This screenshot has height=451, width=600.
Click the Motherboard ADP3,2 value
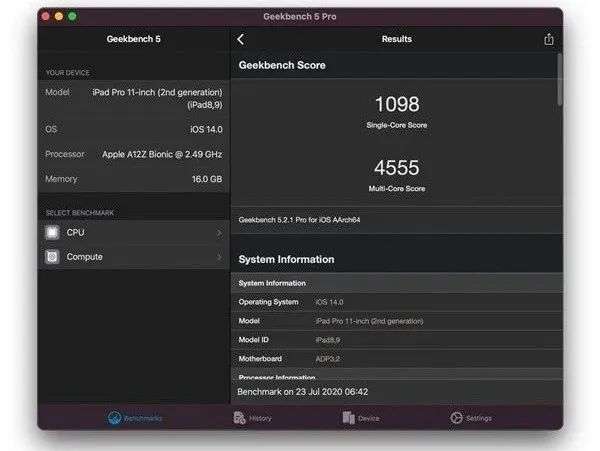328,359
